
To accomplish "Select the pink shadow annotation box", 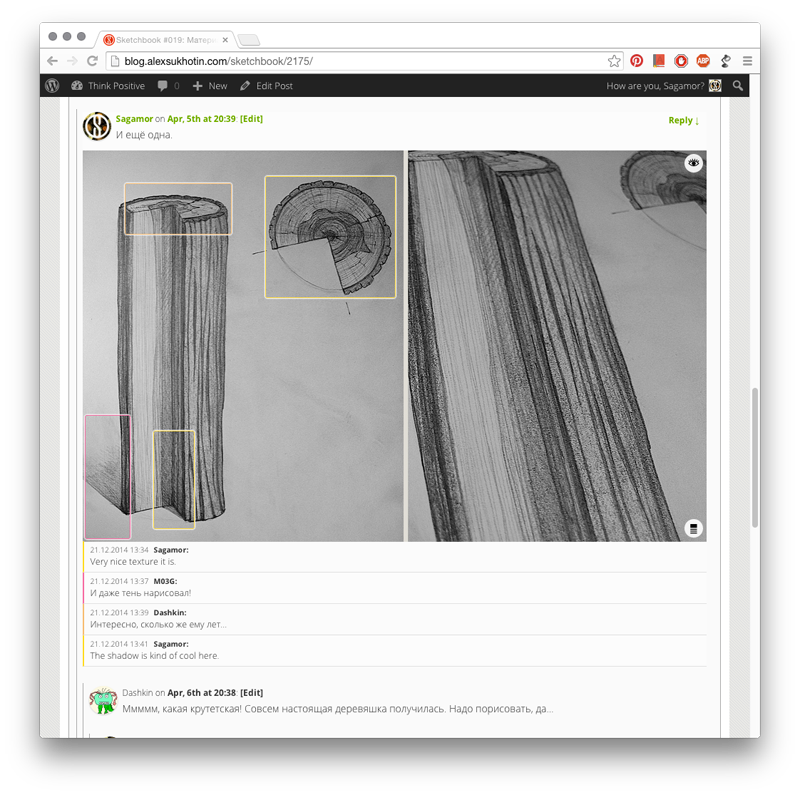I will 108,477.
